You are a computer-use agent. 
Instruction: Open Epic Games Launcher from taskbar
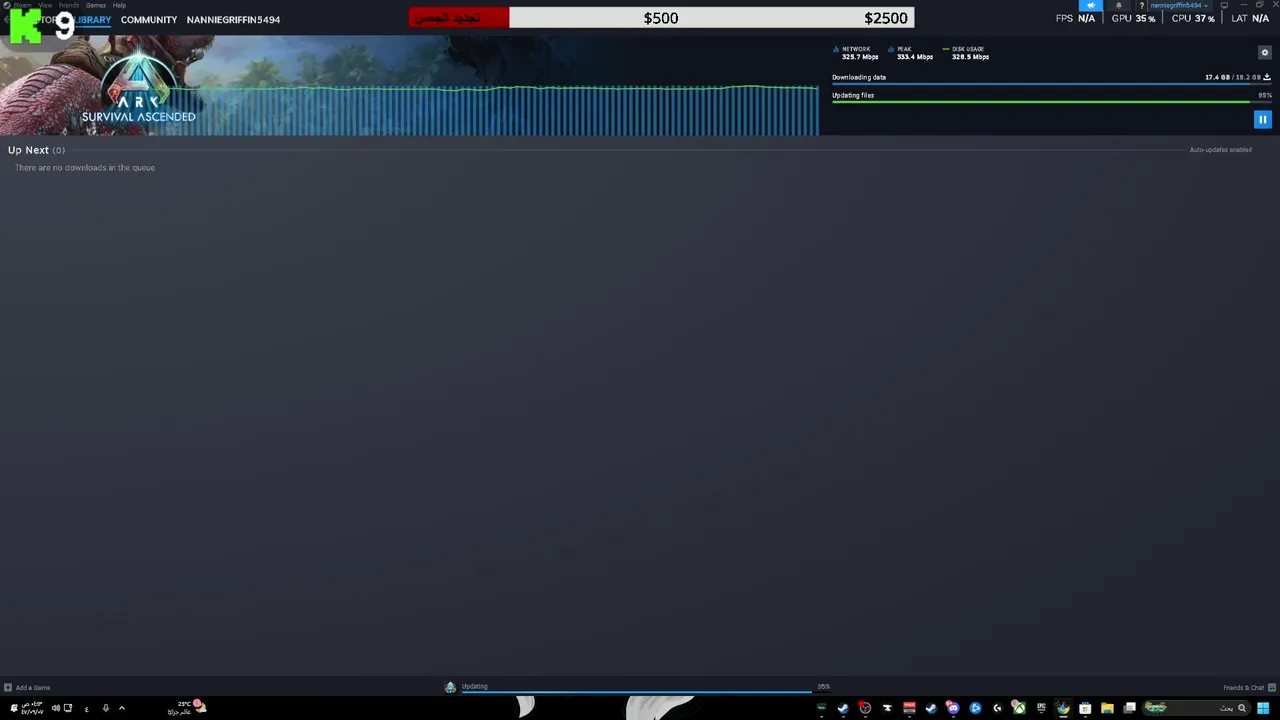point(1041,708)
